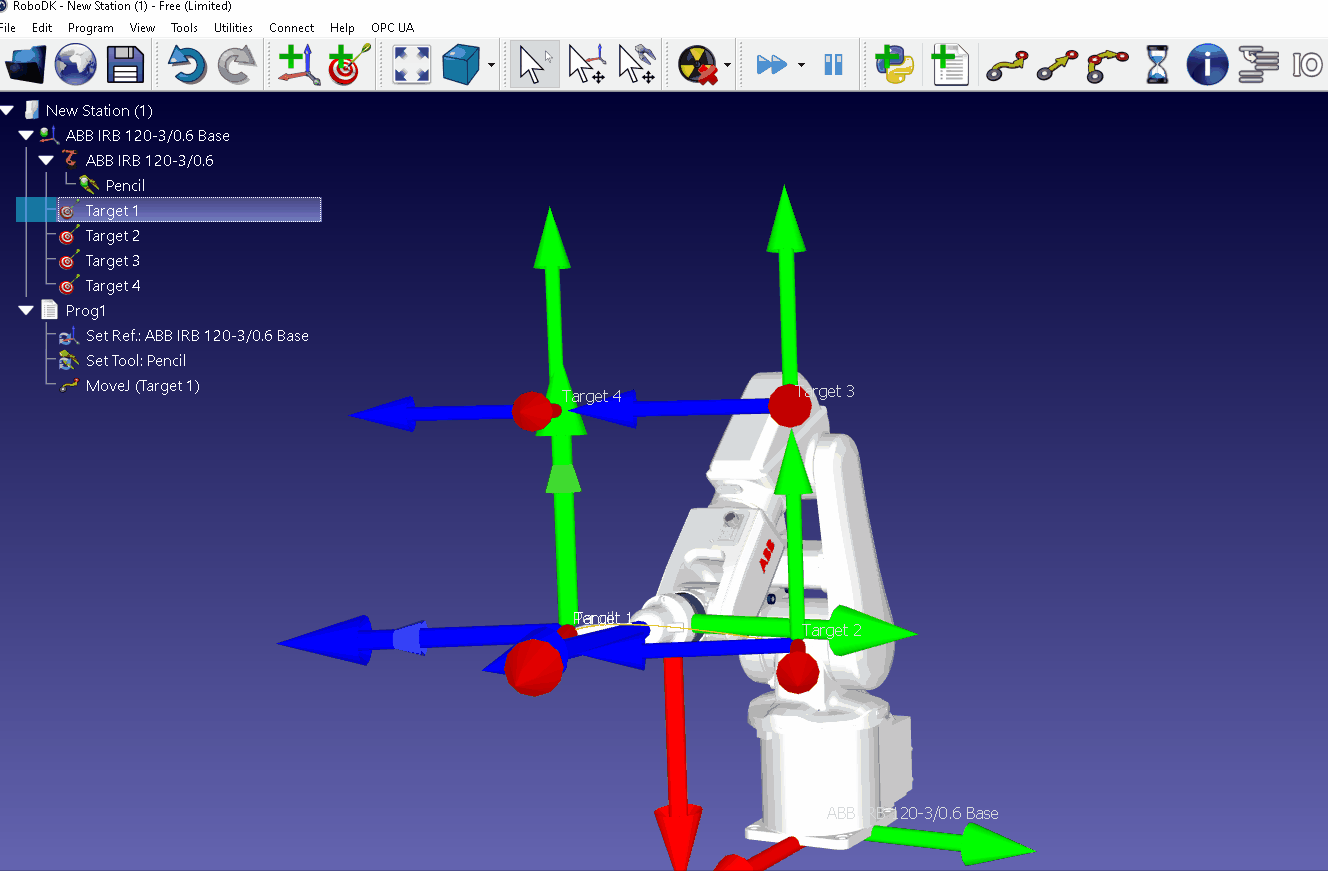Select Target 1 in the tree
Image resolution: width=1328 pixels, height=871 pixels.
(x=112, y=211)
